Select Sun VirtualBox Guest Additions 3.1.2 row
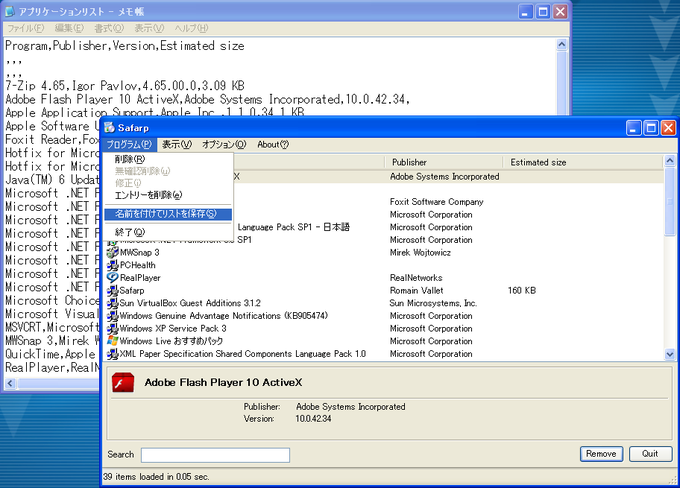The width and height of the screenshot is (680, 488). point(385,303)
